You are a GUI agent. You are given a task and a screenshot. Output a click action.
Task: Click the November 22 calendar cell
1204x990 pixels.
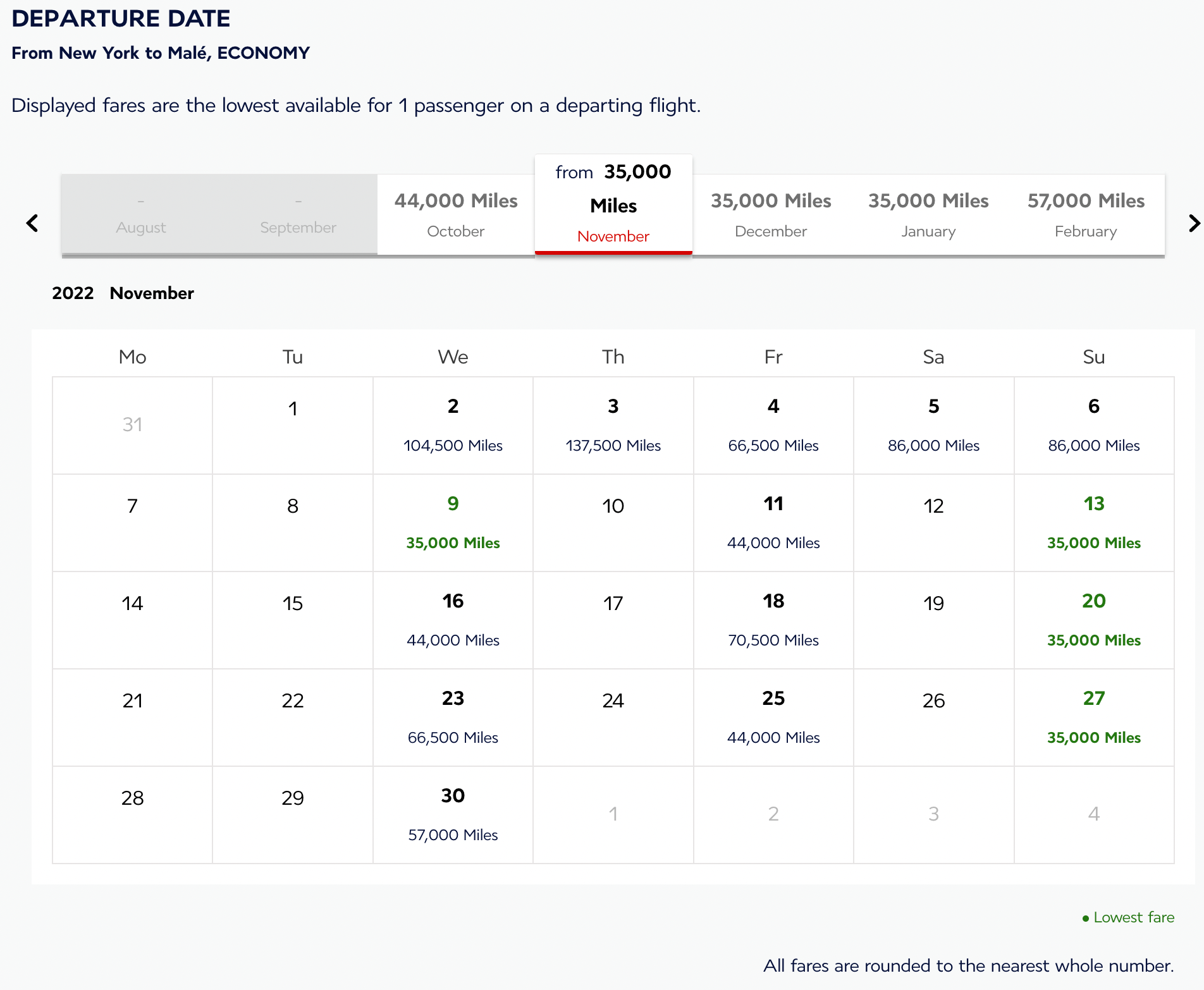(293, 718)
